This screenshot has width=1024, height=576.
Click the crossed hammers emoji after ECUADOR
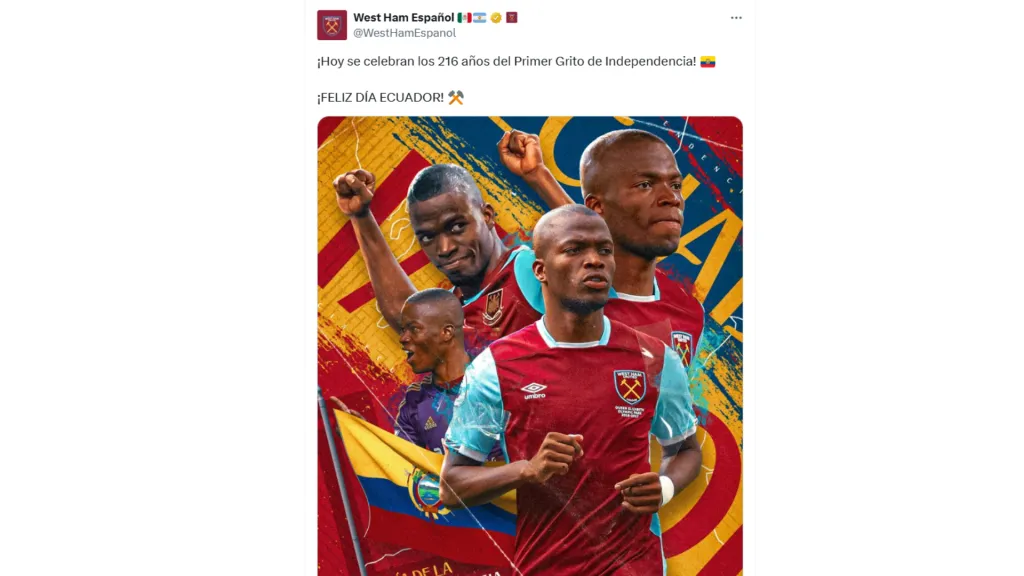click(456, 97)
